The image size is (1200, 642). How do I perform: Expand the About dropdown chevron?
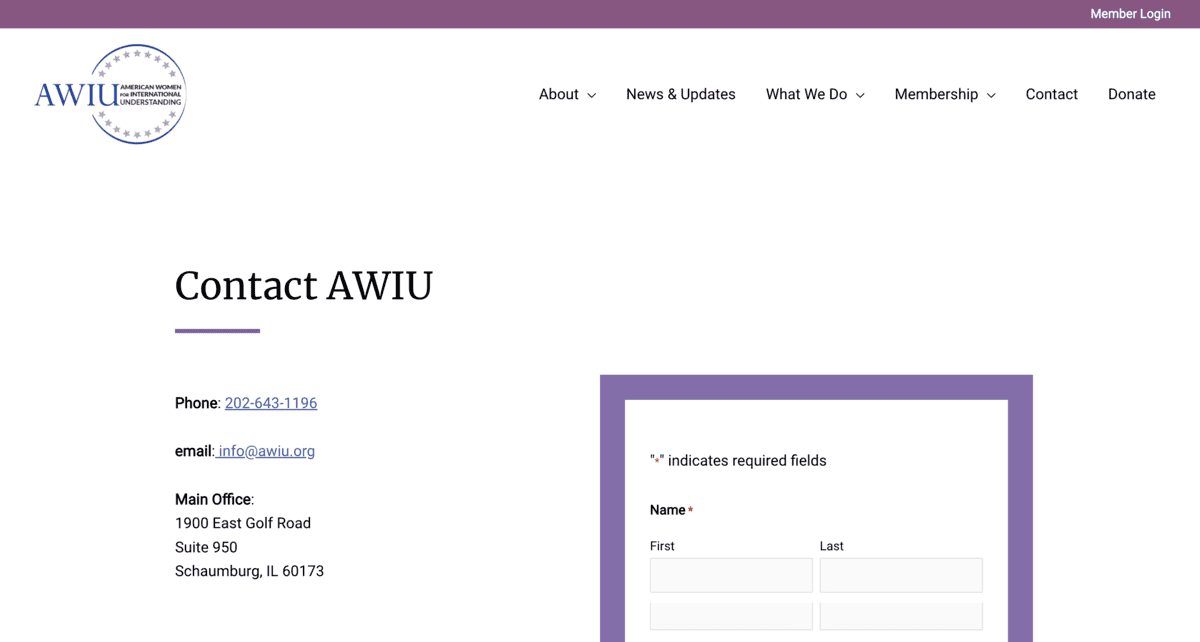pyautogui.click(x=592, y=95)
